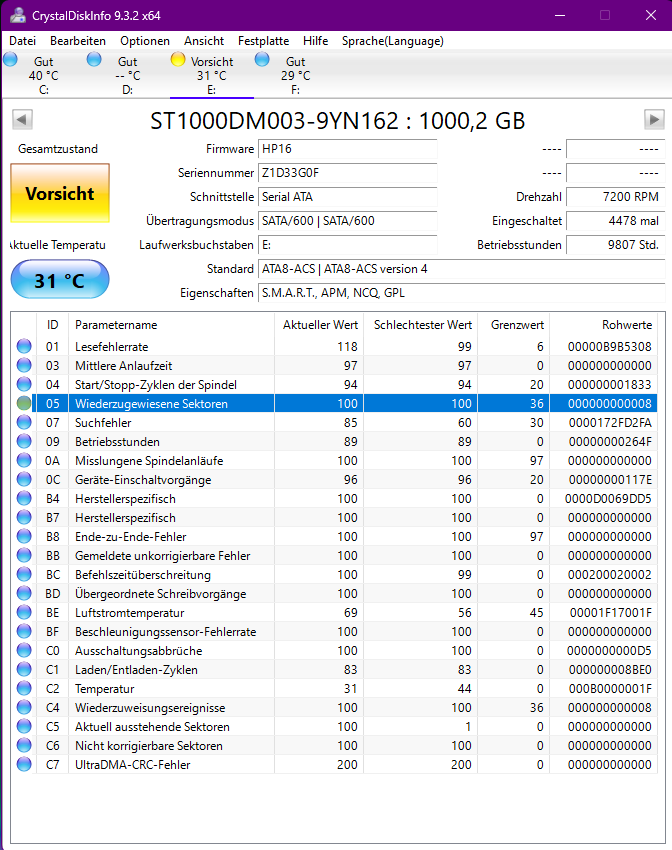The height and width of the screenshot is (850, 672).
Task: Click the disk title ST1000DM003-9YN162 : 1000,2 GB
Action: point(338,120)
